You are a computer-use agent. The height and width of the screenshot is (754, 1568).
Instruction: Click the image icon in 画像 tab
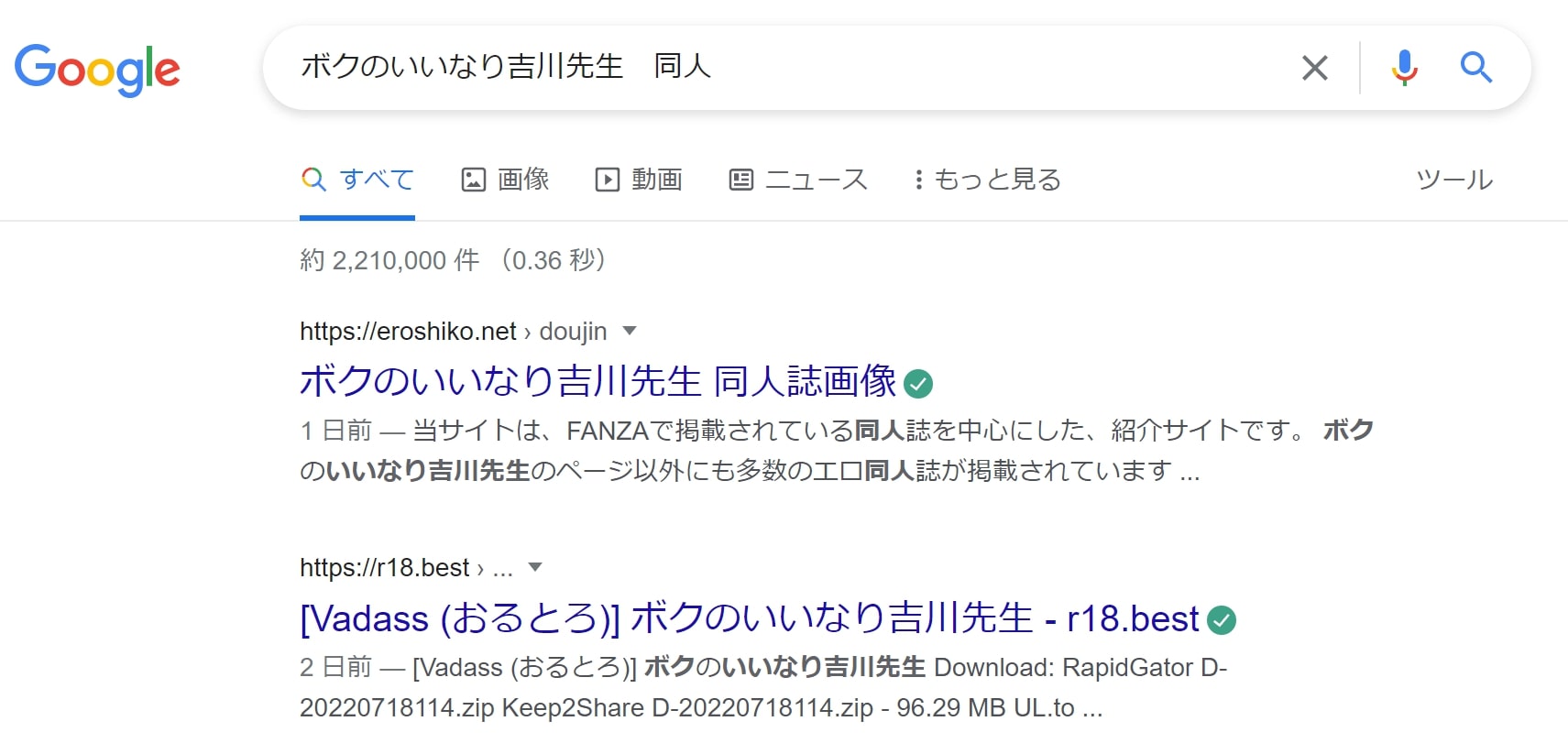473,180
